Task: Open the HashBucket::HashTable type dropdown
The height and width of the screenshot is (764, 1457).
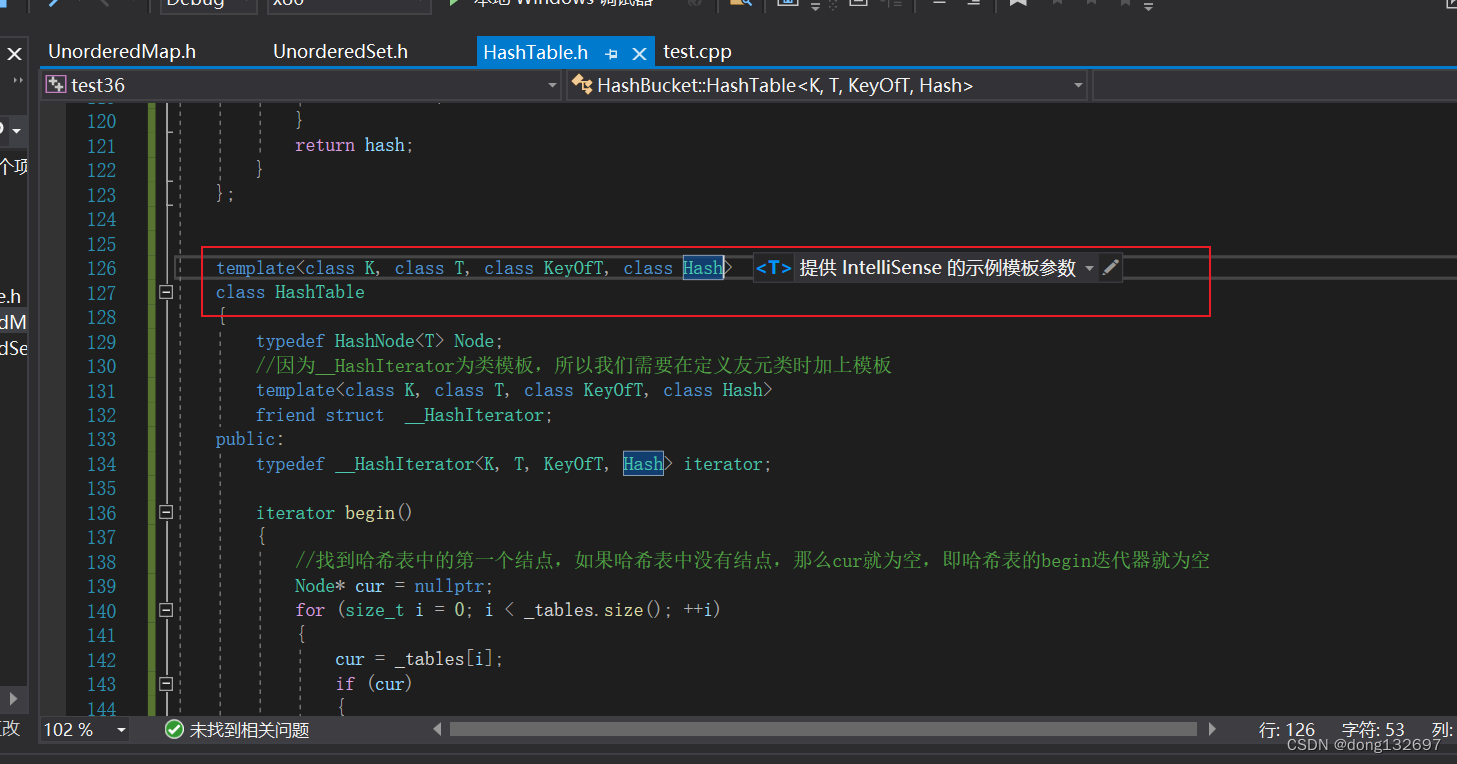Action: [1078, 86]
